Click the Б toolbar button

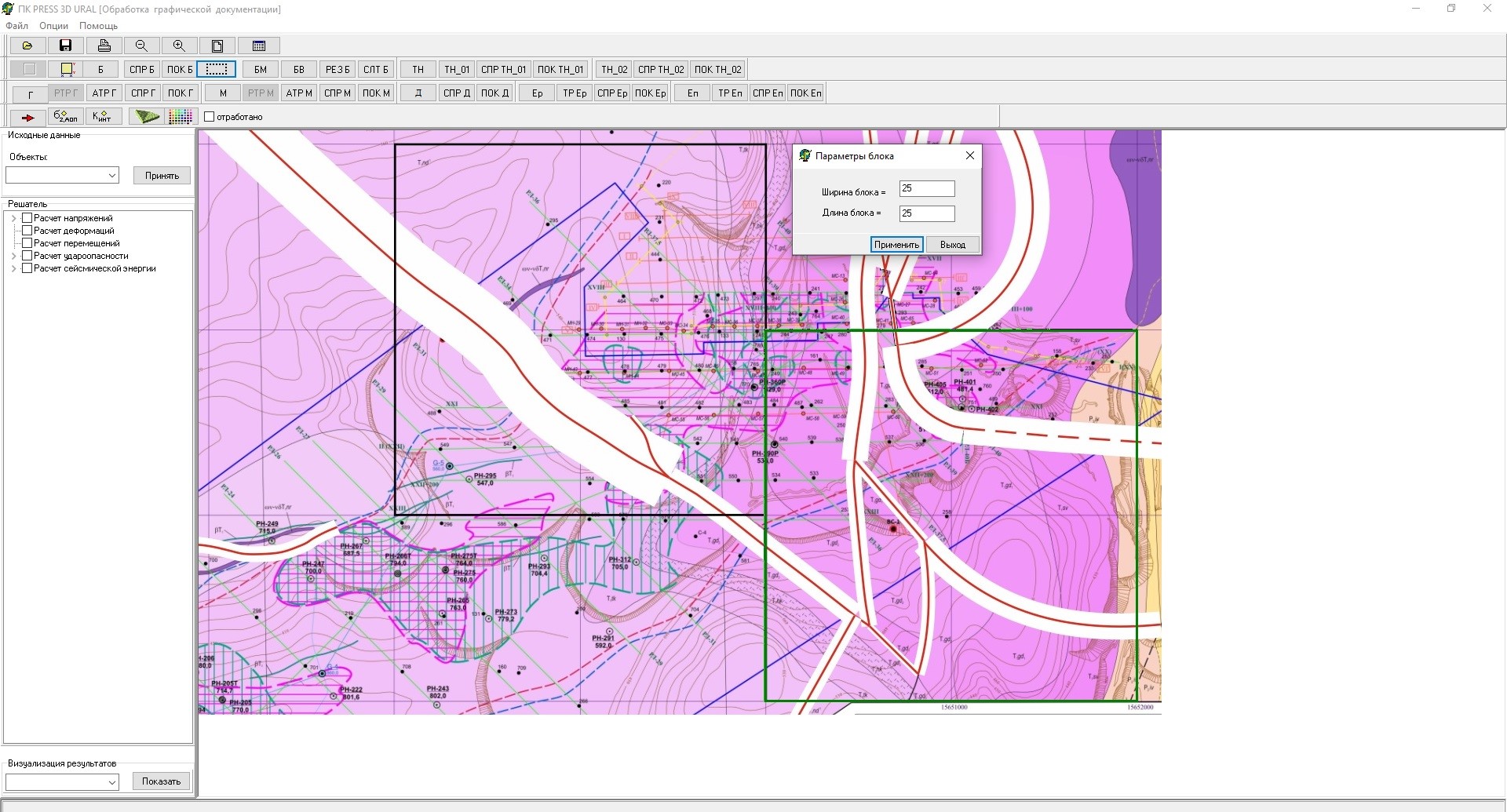pos(100,69)
